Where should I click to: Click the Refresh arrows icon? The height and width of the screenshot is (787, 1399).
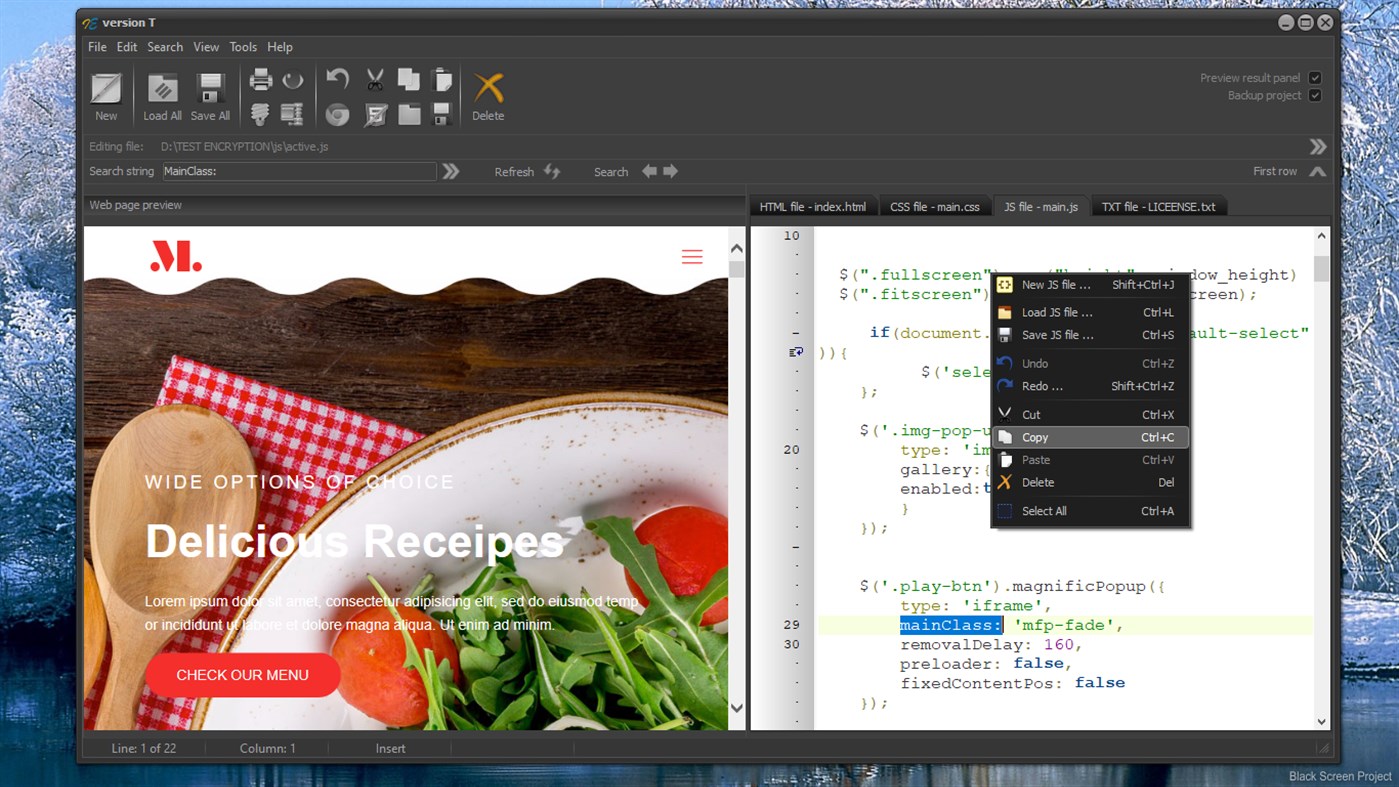552,172
